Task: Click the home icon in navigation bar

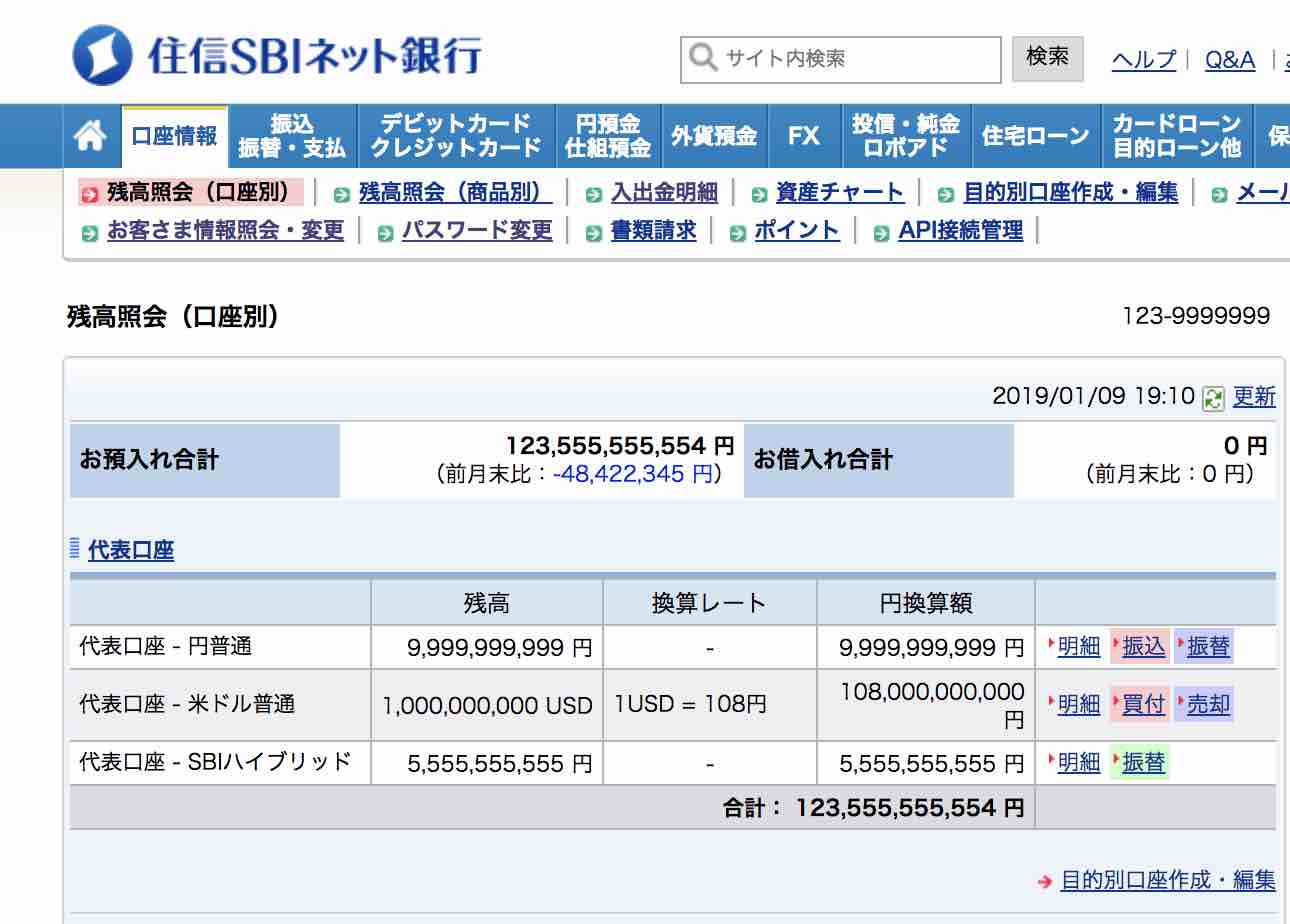Action: 91,136
